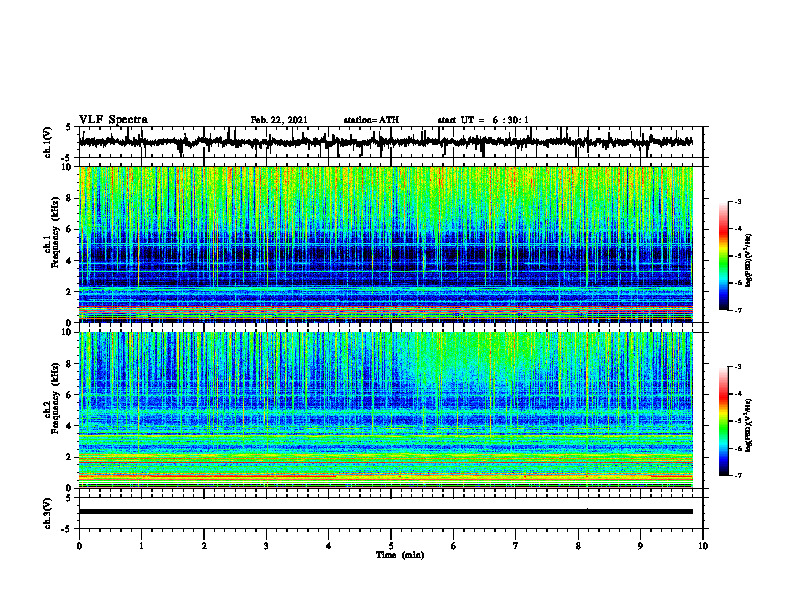
Task: Click time axis tick label "9"
Action: pyautogui.click(x=640, y=546)
